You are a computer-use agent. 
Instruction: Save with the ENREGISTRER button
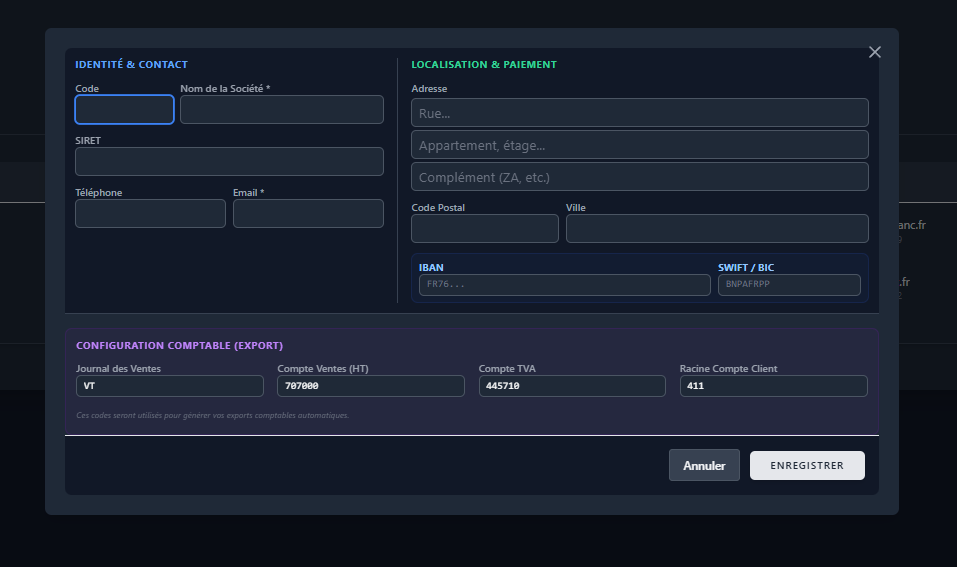[x=807, y=466]
